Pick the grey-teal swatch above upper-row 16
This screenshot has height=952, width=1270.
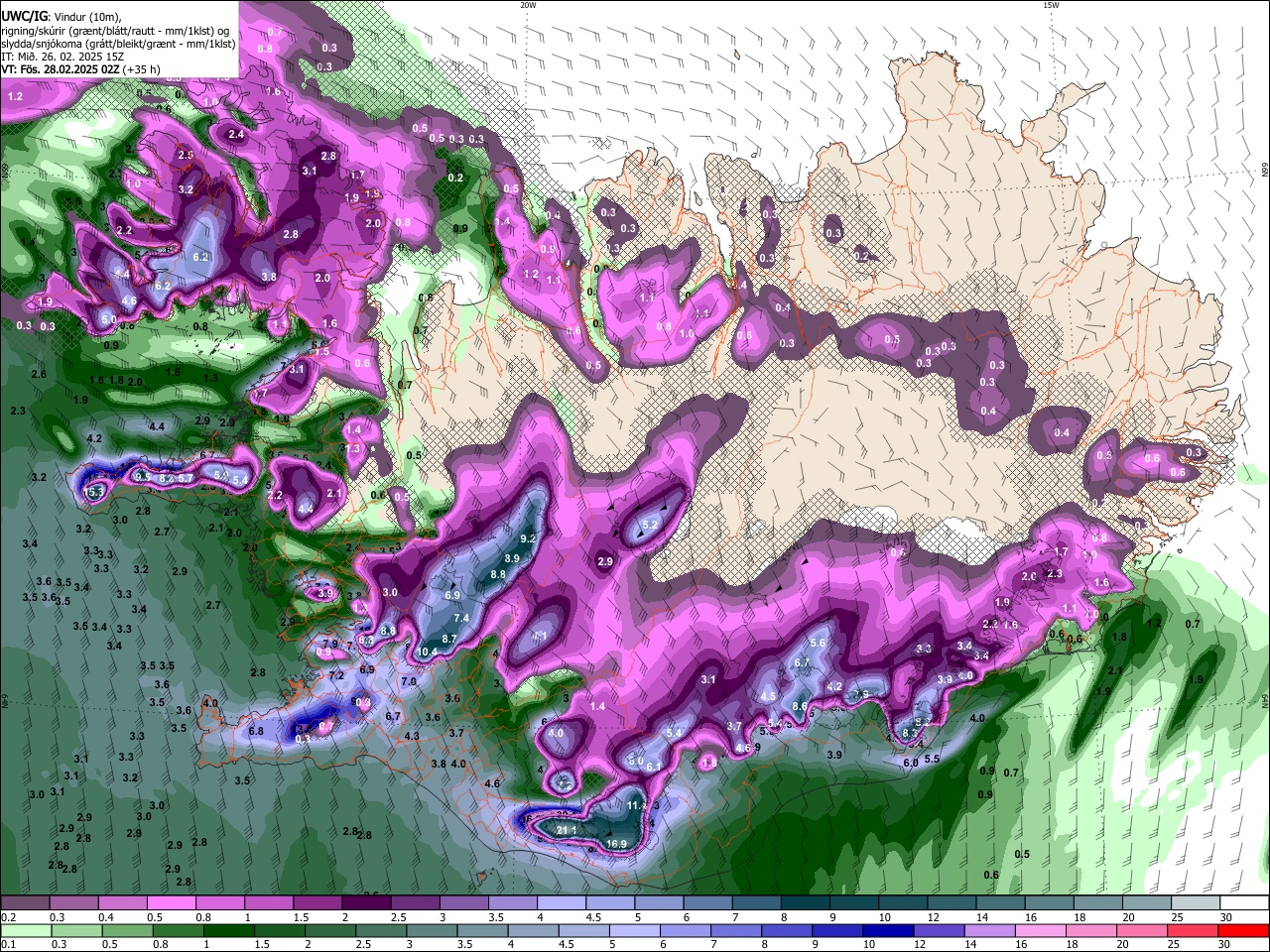(x=1049, y=903)
